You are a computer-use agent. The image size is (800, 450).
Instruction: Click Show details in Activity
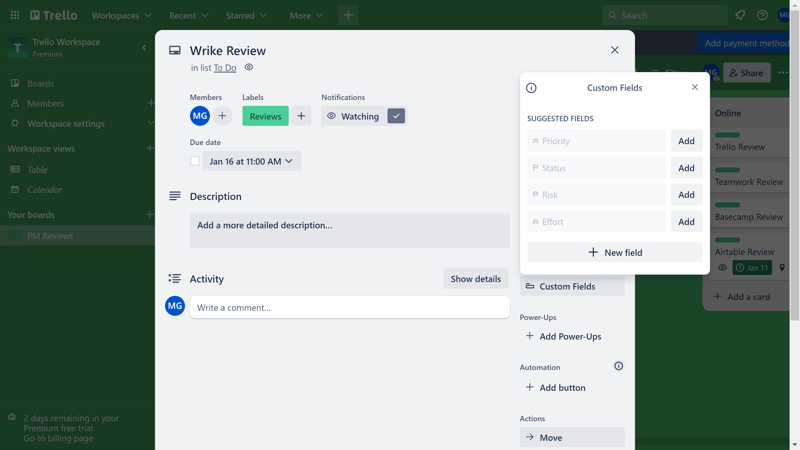pyautogui.click(x=476, y=279)
